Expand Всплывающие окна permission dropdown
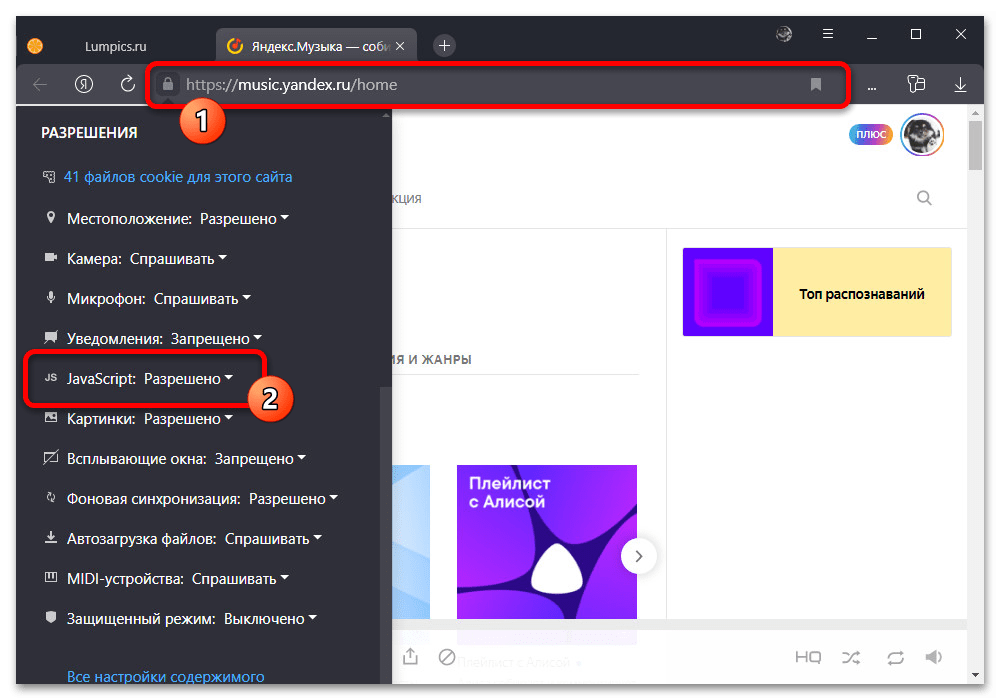The height and width of the screenshot is (700, 1000). pyautogui.click(x=260, y=459)
